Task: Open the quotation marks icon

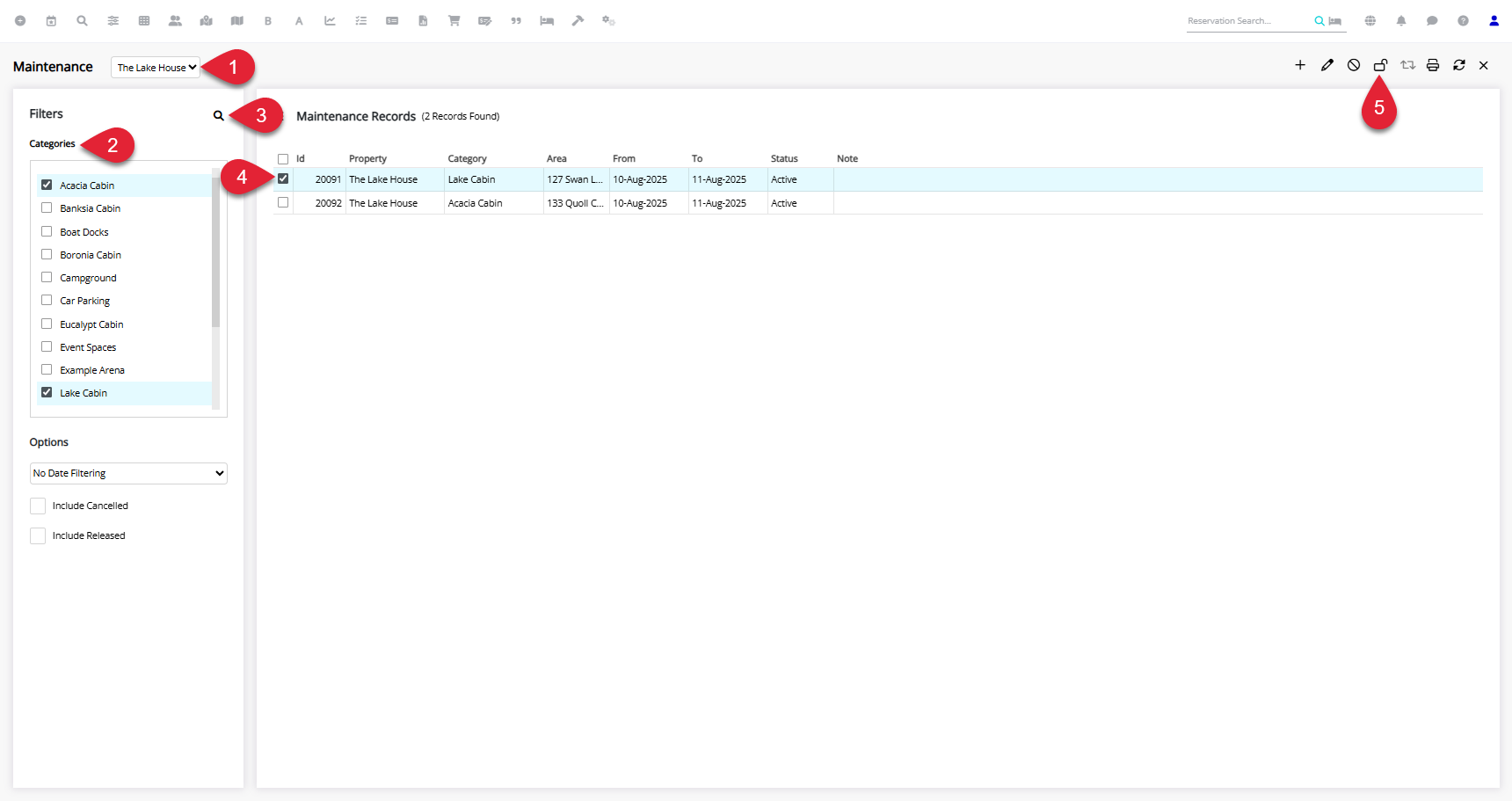Action: [516, 21]
